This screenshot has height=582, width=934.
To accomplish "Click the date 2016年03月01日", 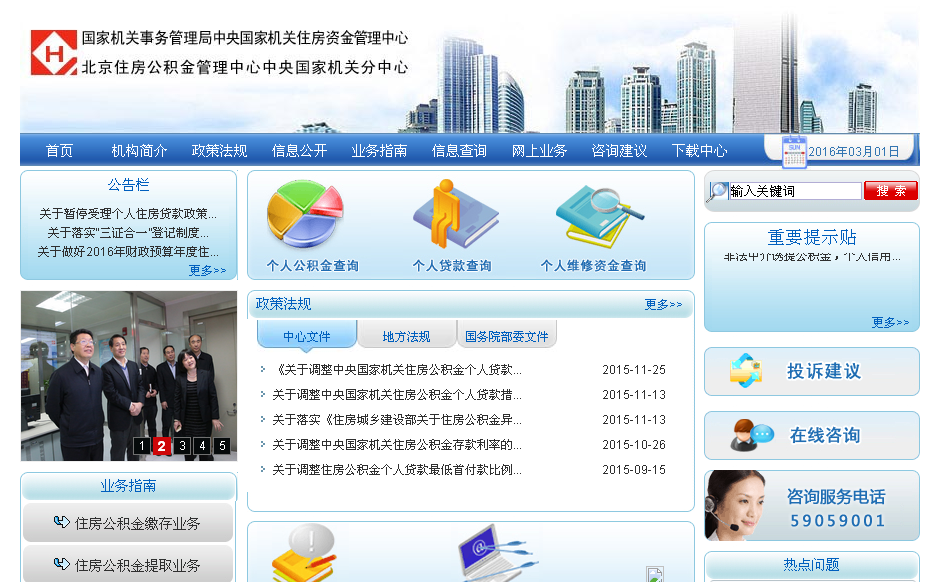I will [854, 151].
